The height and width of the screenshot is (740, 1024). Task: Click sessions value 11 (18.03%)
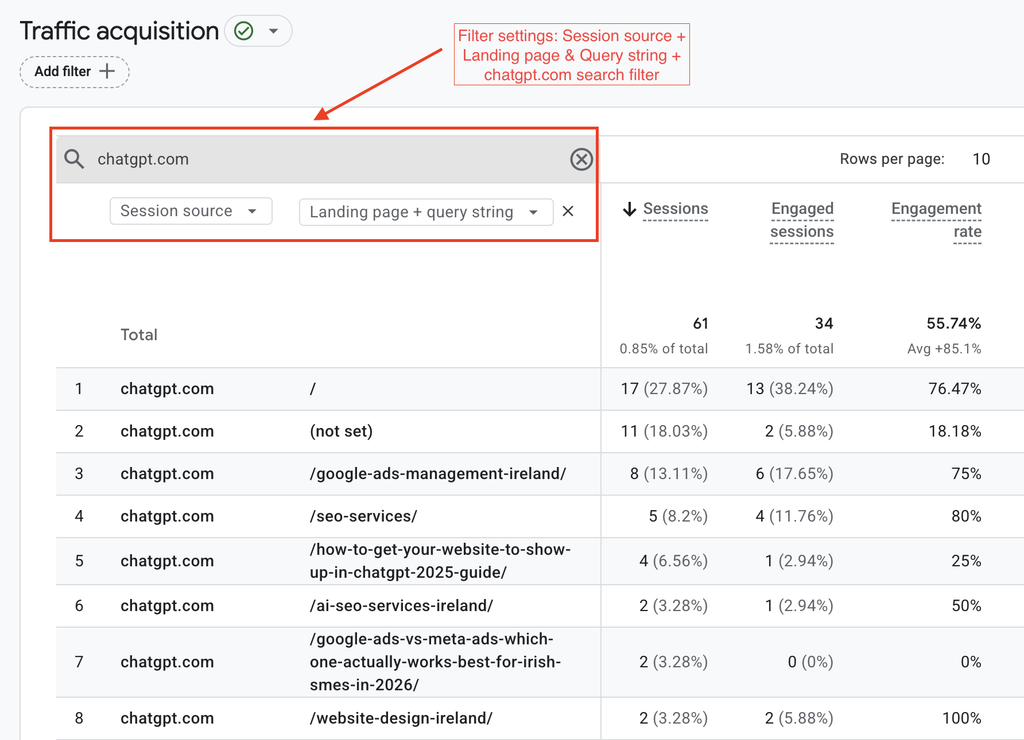(x=664, y=432)
